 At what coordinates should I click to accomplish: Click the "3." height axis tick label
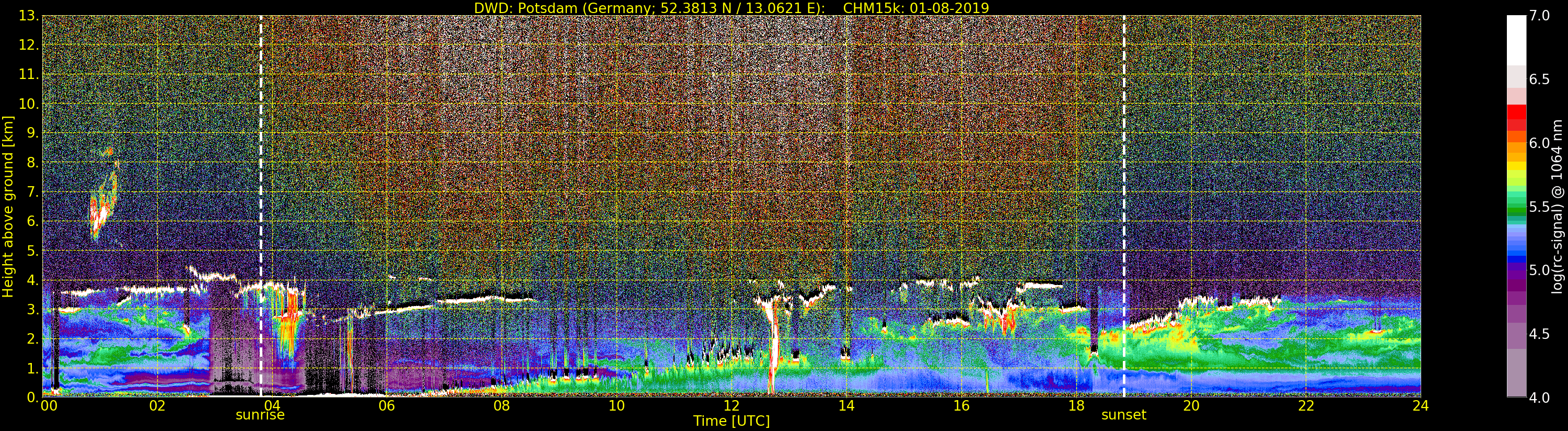tap(32, 309)
